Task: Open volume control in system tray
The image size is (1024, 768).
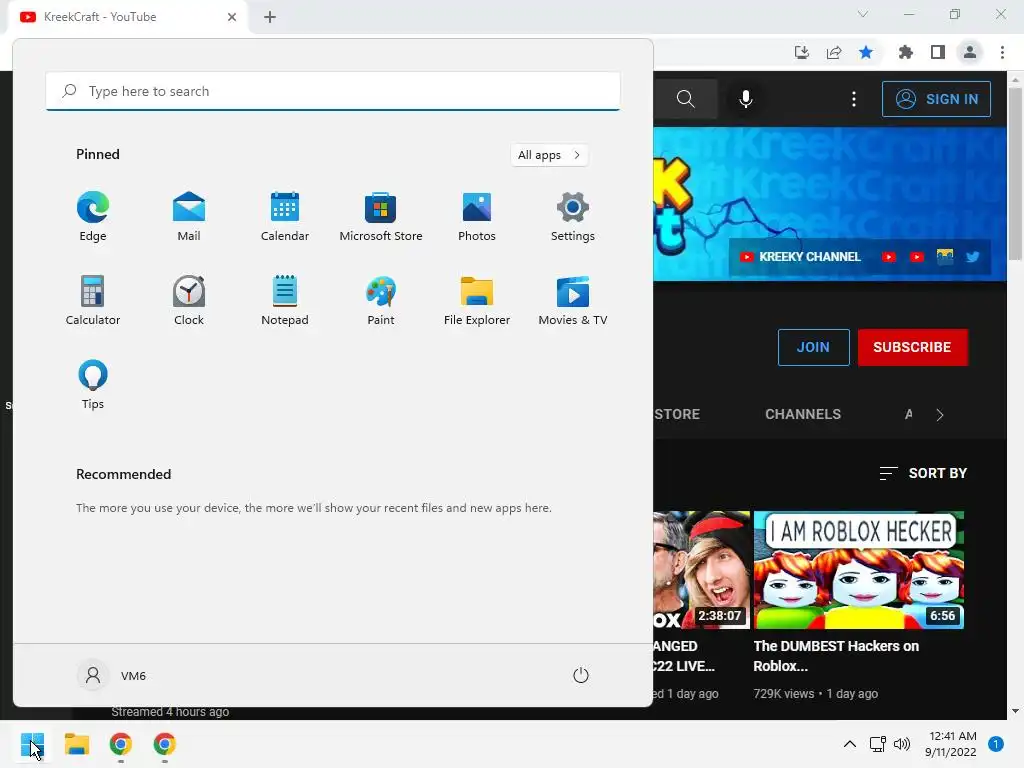Action: pyautogui.click(x=902, y=744)
